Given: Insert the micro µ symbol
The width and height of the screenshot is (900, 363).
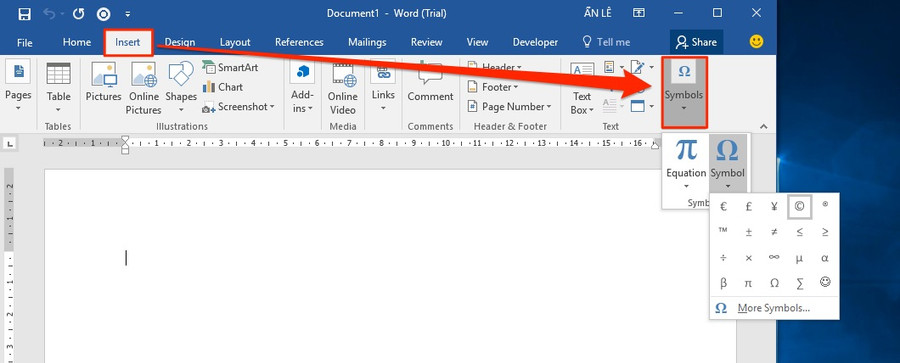Looking at the screenshot, I should [x=800, y=258].
